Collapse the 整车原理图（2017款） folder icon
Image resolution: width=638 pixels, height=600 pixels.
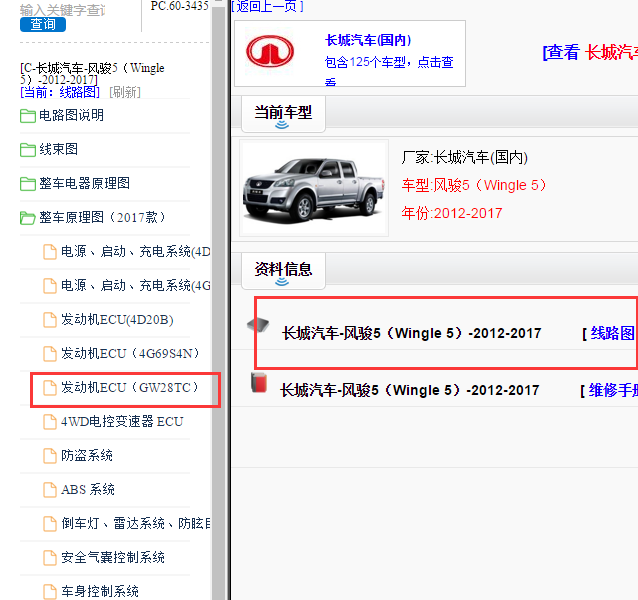28,218
